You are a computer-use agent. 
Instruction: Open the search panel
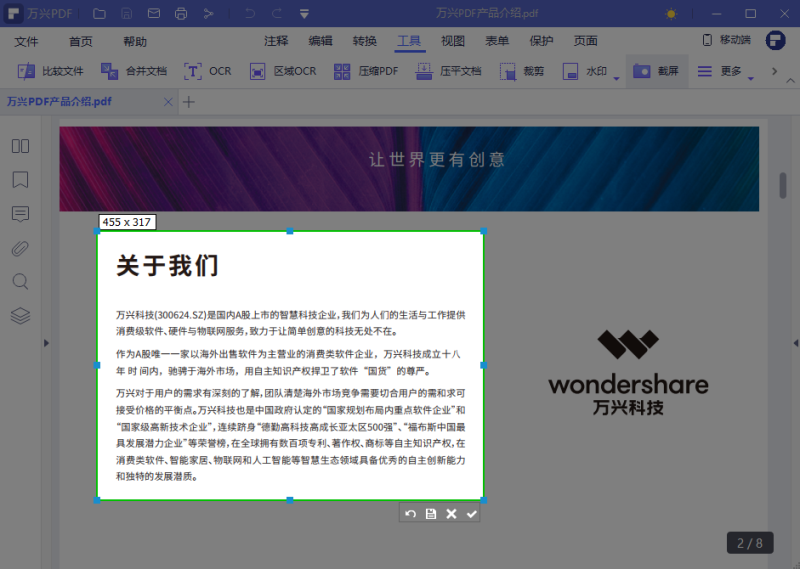(x=20, y=282)
